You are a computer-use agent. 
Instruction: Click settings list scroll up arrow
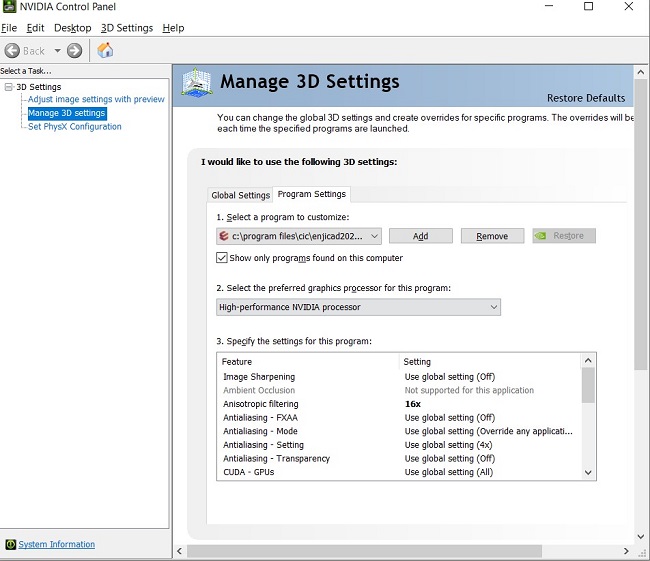(x=588, y=361)
